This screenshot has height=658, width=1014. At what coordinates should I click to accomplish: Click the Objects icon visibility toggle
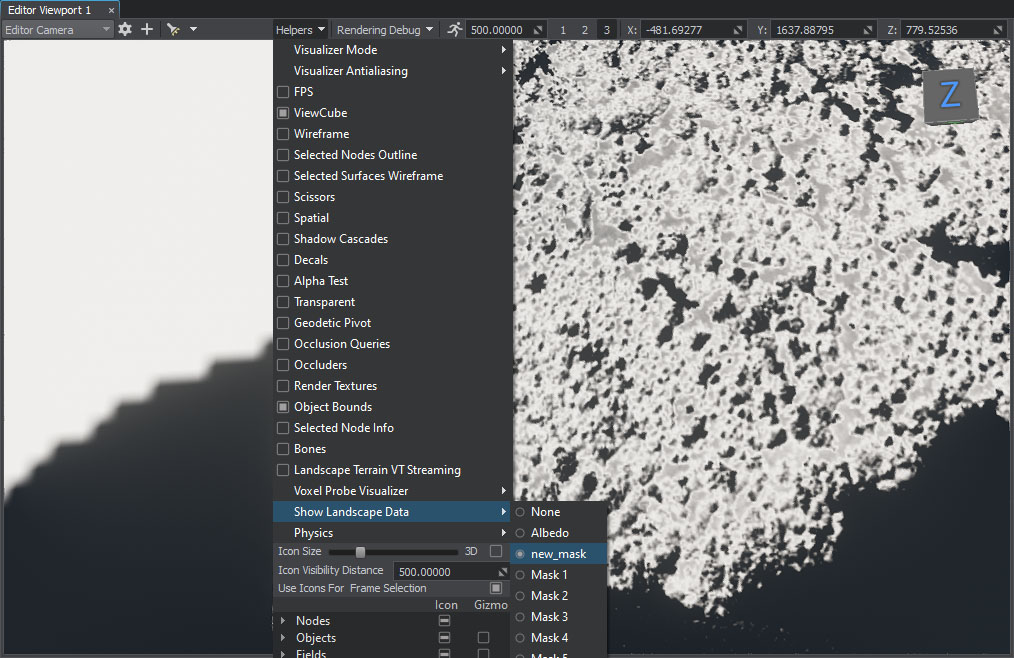[445, 638]
